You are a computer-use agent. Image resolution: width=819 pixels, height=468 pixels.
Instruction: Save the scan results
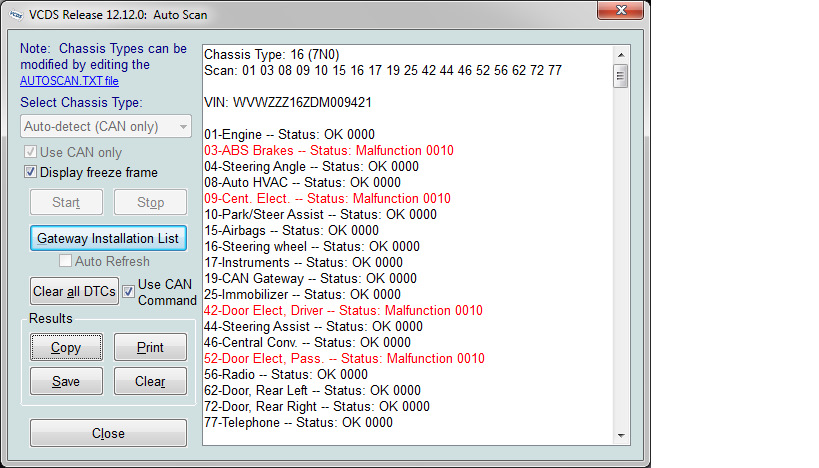click(66, 381)
